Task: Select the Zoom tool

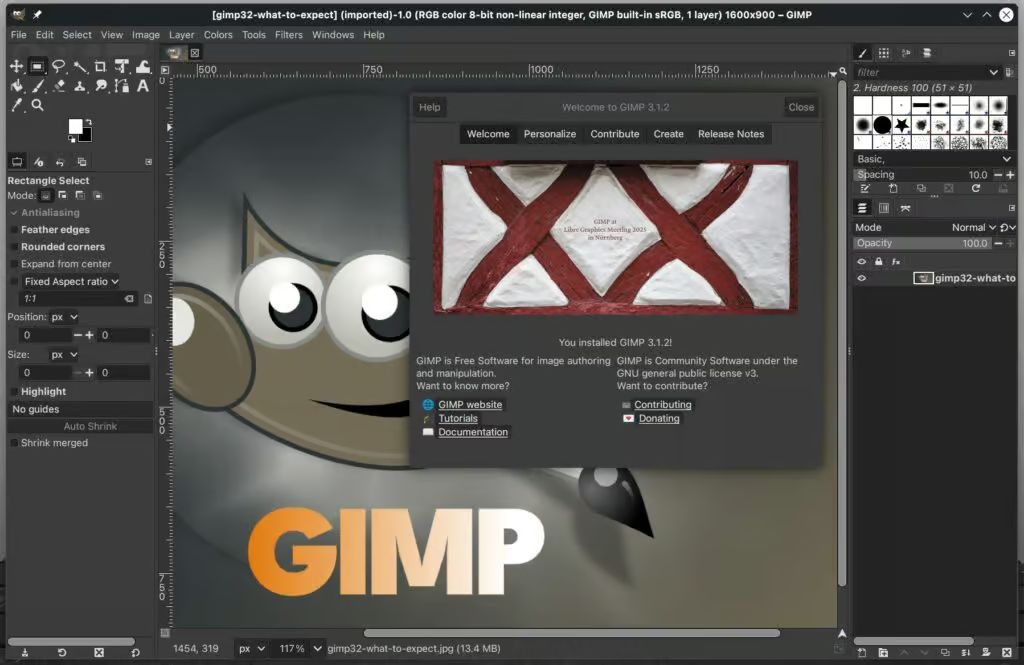Action: pos(38,104)
